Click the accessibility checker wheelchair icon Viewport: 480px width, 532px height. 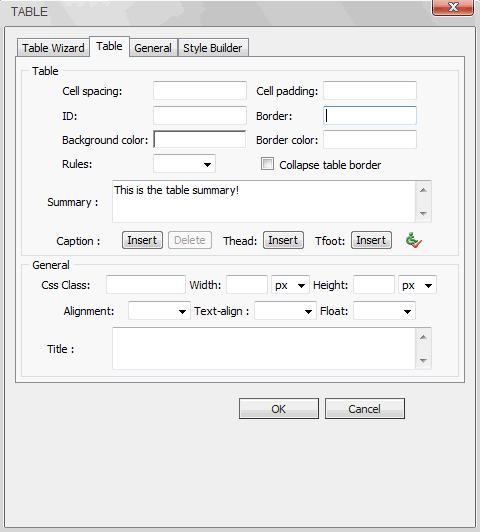pos(414,240)
